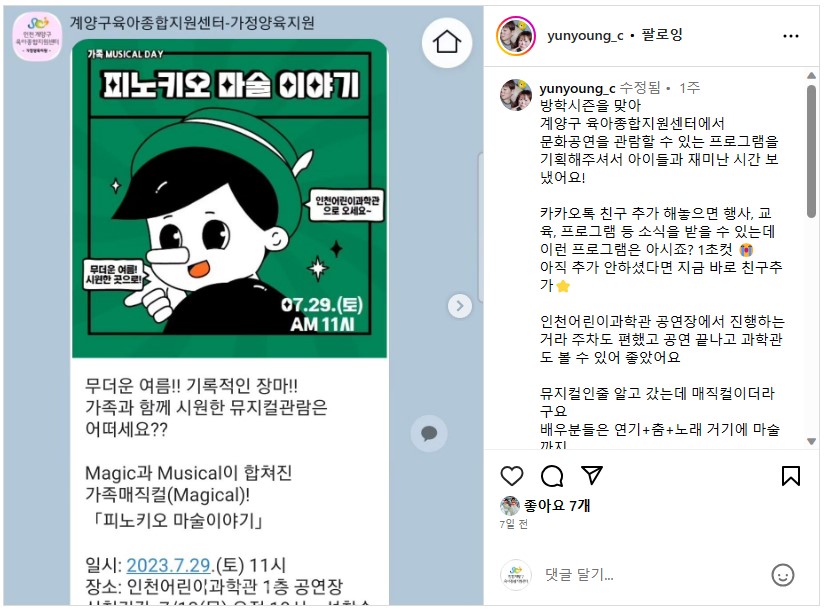Save the post with the bookmark icon
This screenshot has width=828, height=614.
pyautogui.click(x=791, y=476)
